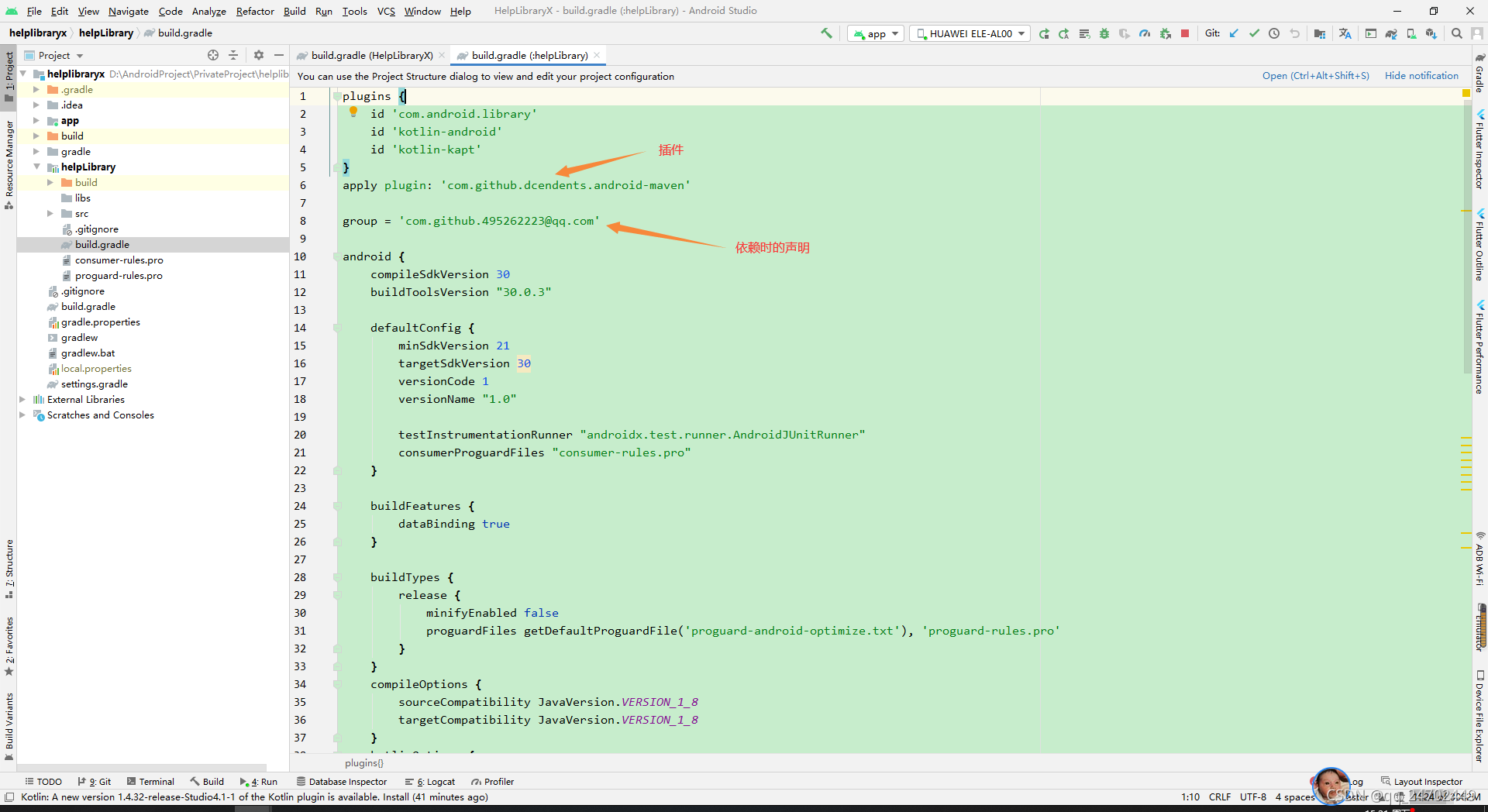Click the CRLF line separator in status bar
This screenshot has height=812, width=1488.
pyautogui.click(x=1219, y=797)
